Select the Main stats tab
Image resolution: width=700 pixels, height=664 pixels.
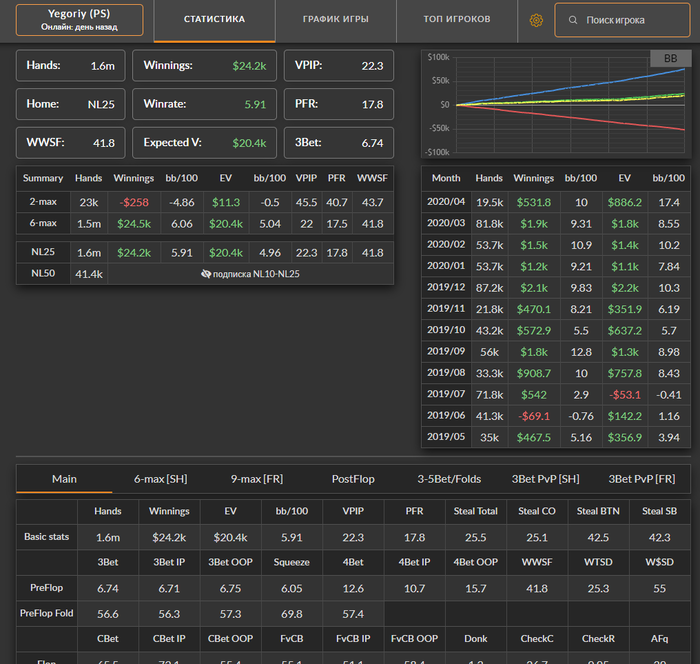pos(64,479)
